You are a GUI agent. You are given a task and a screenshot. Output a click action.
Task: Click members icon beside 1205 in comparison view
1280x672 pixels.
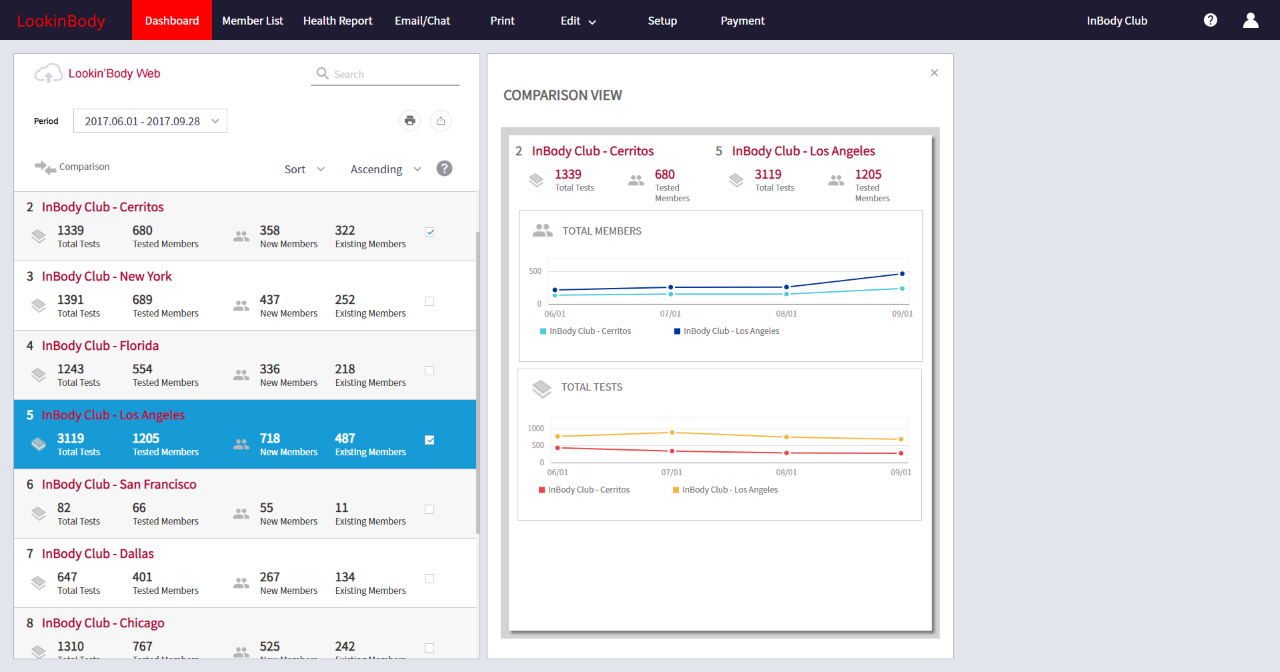pos(837,181)
